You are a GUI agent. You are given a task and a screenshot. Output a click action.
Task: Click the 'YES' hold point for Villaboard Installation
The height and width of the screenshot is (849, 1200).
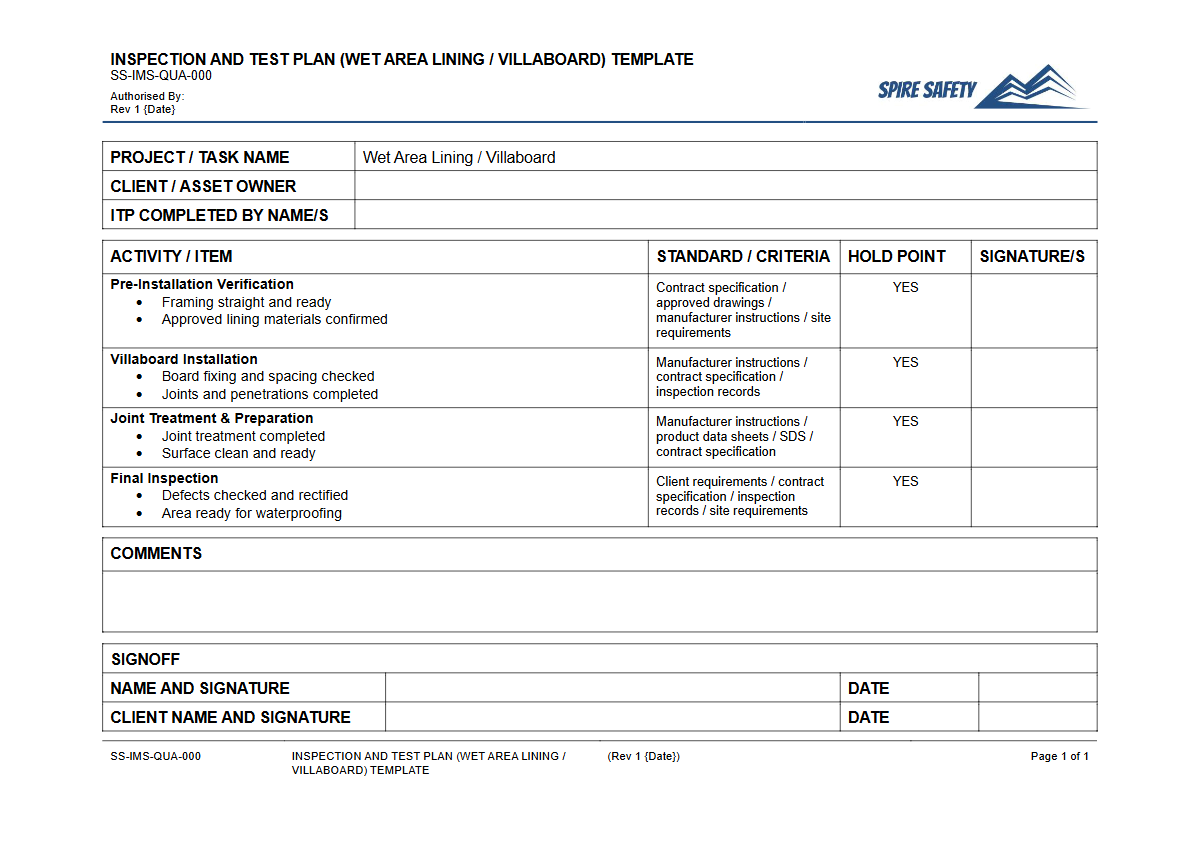point(906,362)
